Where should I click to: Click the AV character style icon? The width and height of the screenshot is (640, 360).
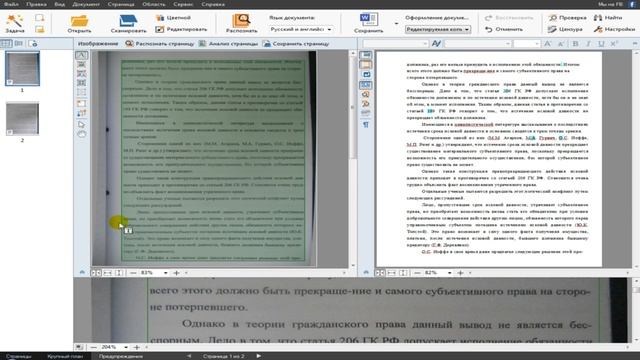(x=436, y=44)
